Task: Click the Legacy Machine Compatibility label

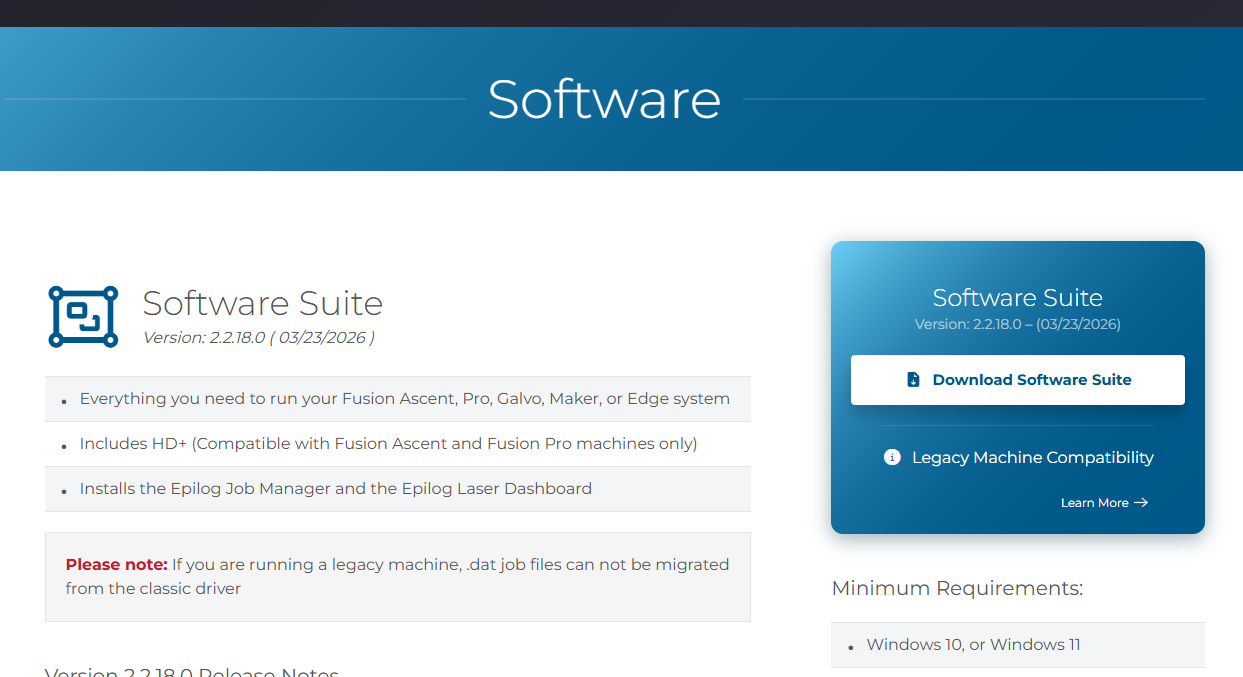Action: pyautogui.click(x=1033, y=457)
